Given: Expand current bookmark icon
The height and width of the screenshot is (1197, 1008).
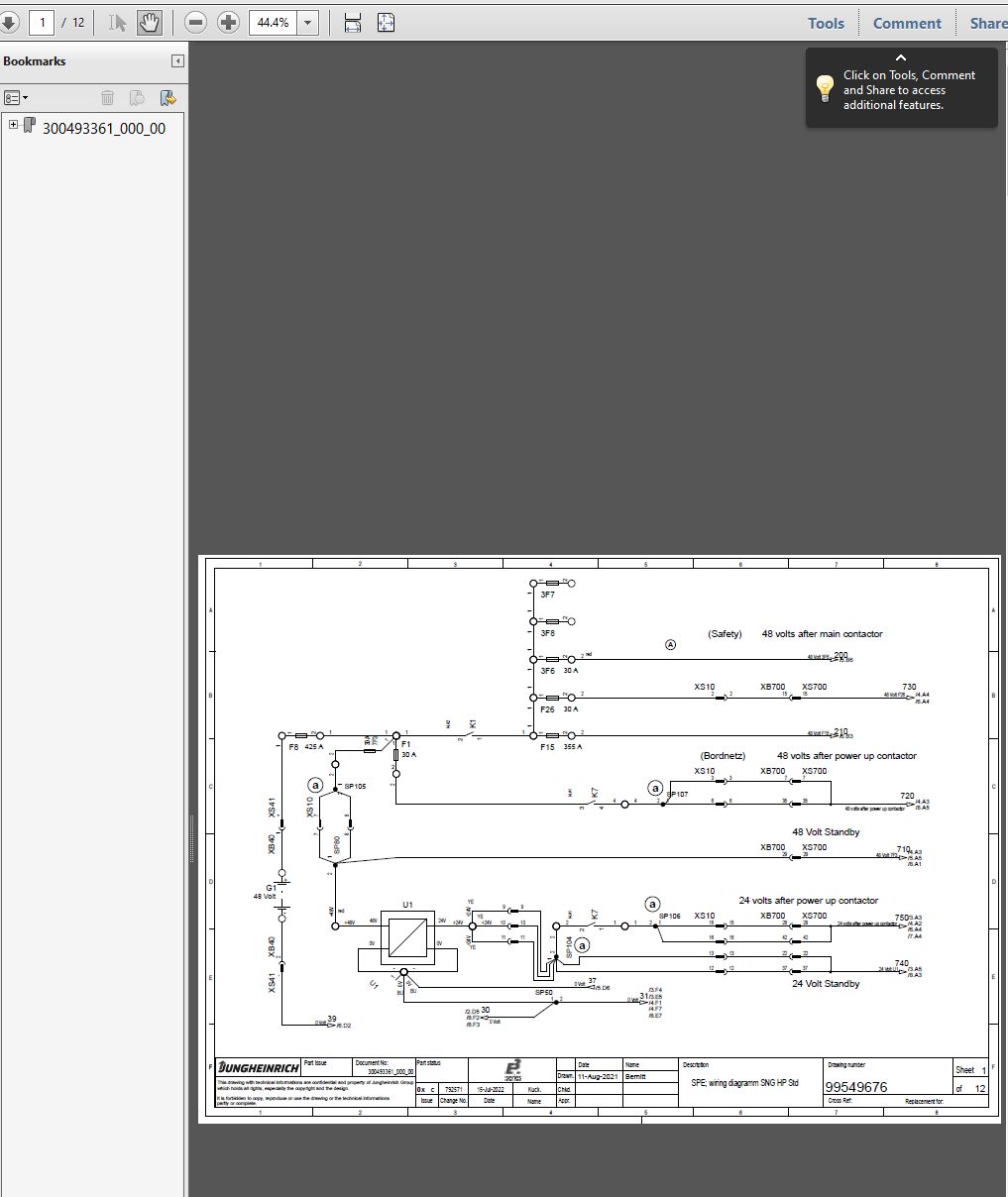Looking at the screenshot, I should pos(168,97).
